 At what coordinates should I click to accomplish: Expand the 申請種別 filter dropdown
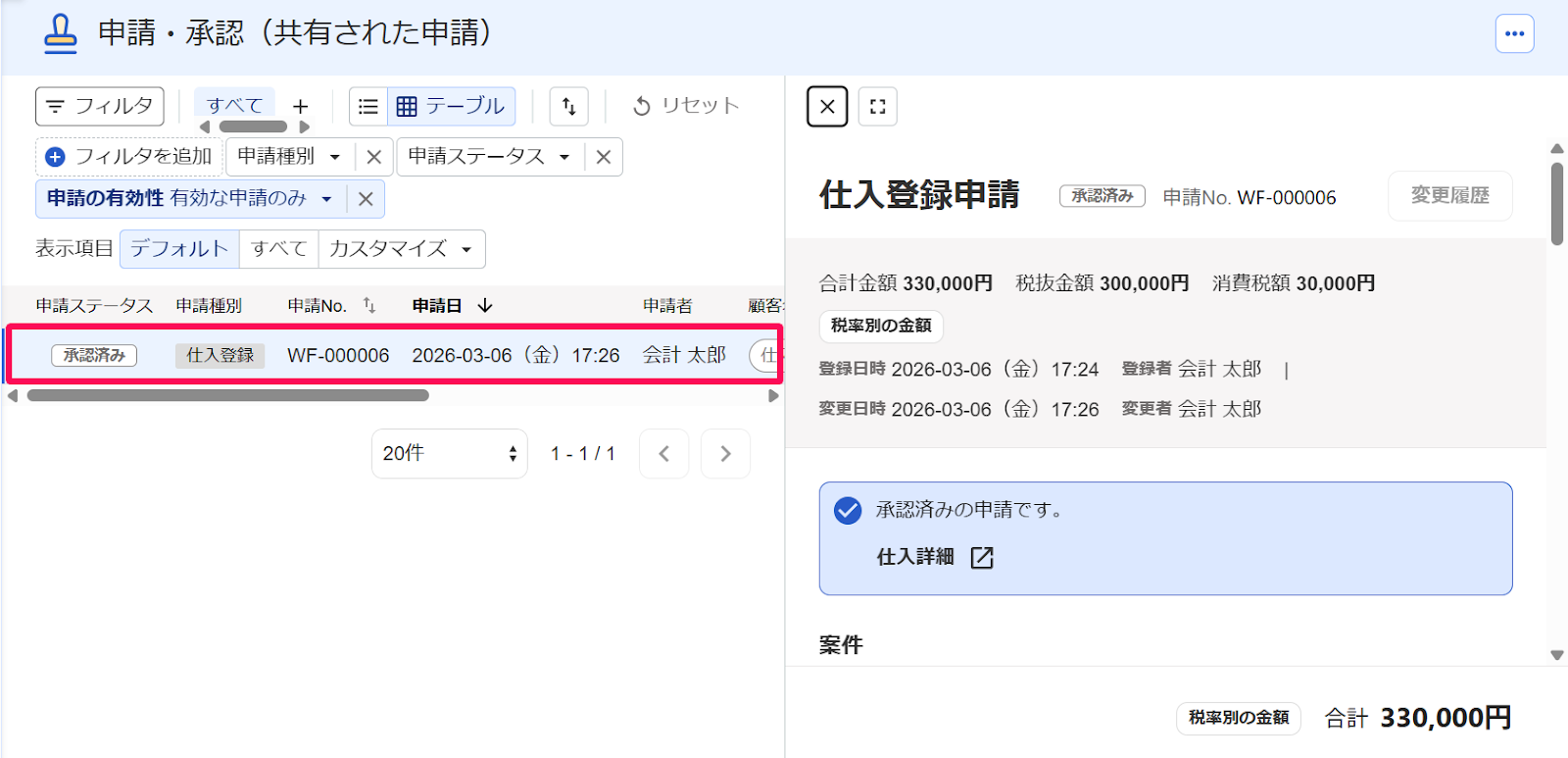[x=290, y=156]
